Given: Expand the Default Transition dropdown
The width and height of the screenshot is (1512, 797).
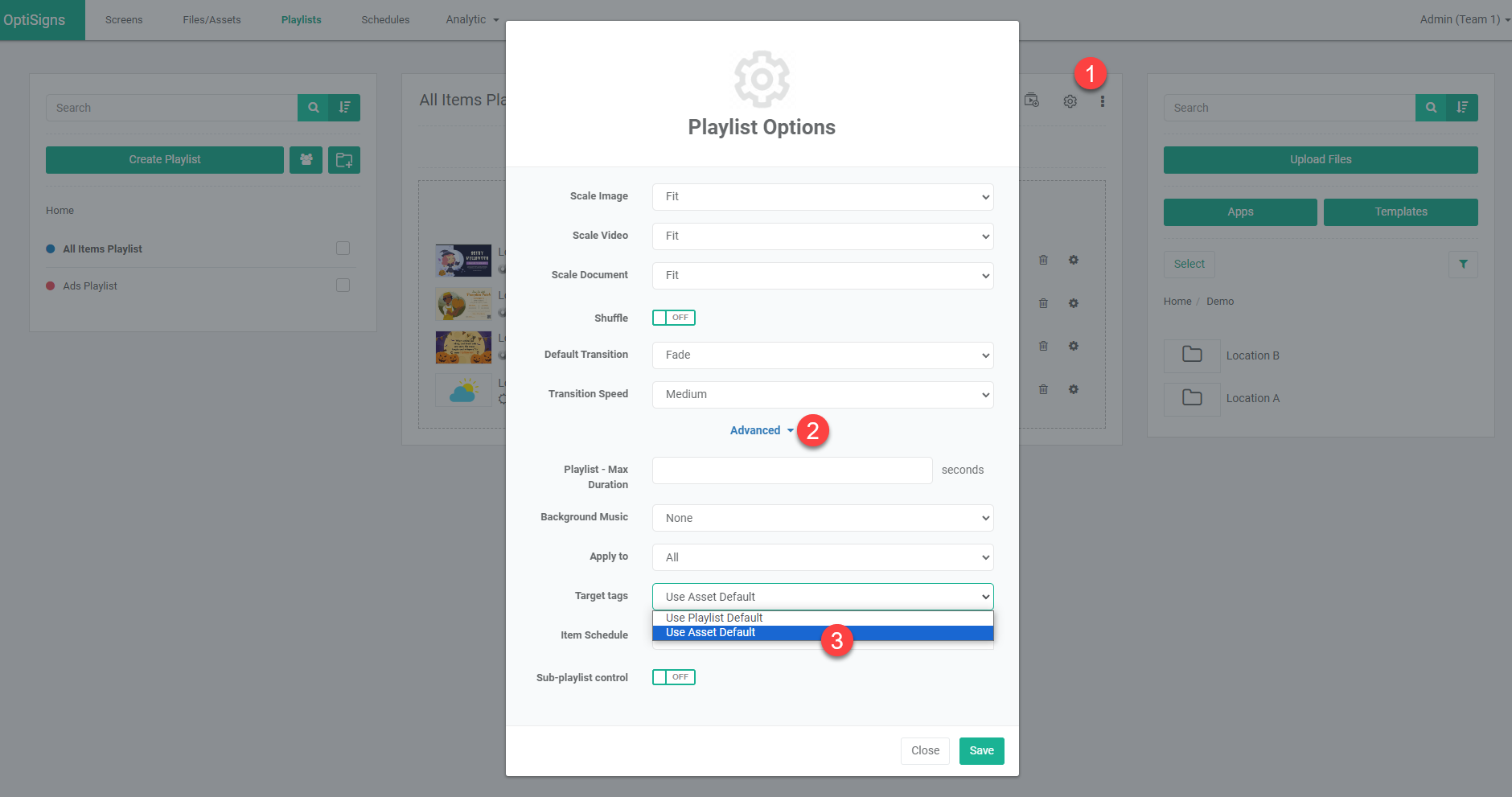Looking at the screenshot, I should 822,355.
